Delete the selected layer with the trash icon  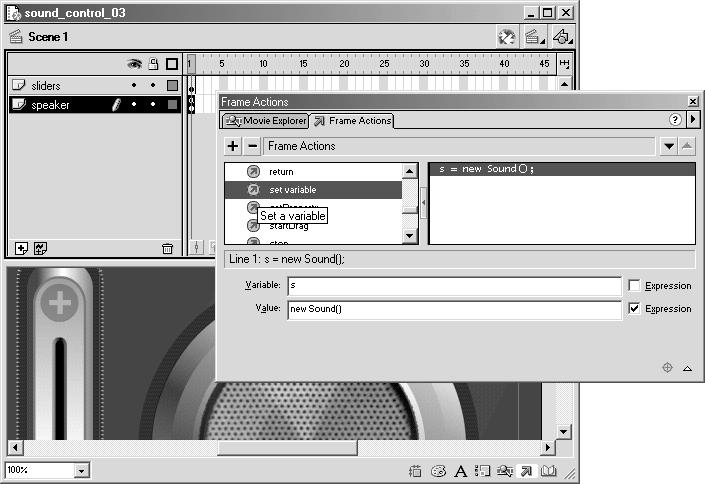(x=167, y=248)
